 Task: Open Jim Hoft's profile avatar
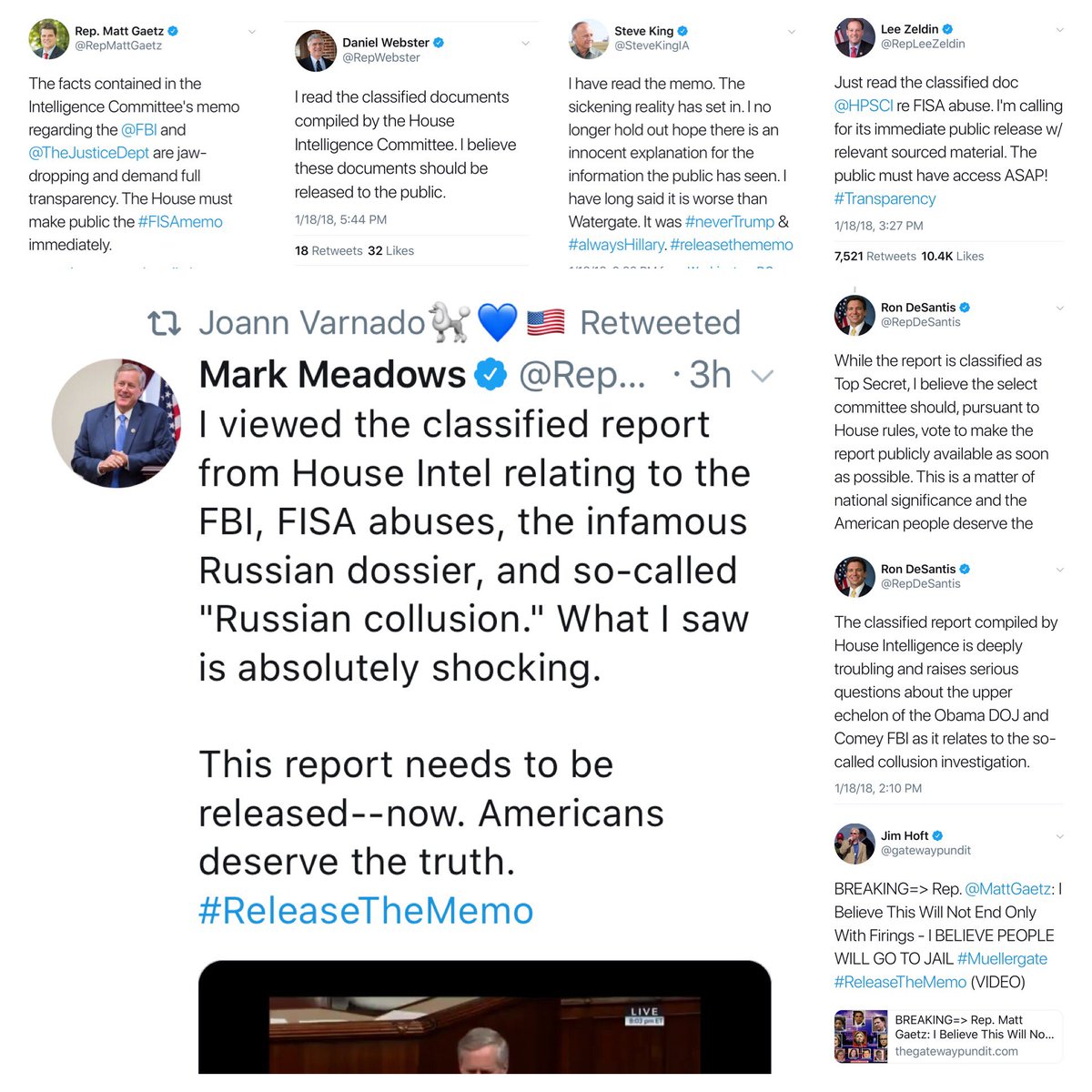tap(854, 844)
